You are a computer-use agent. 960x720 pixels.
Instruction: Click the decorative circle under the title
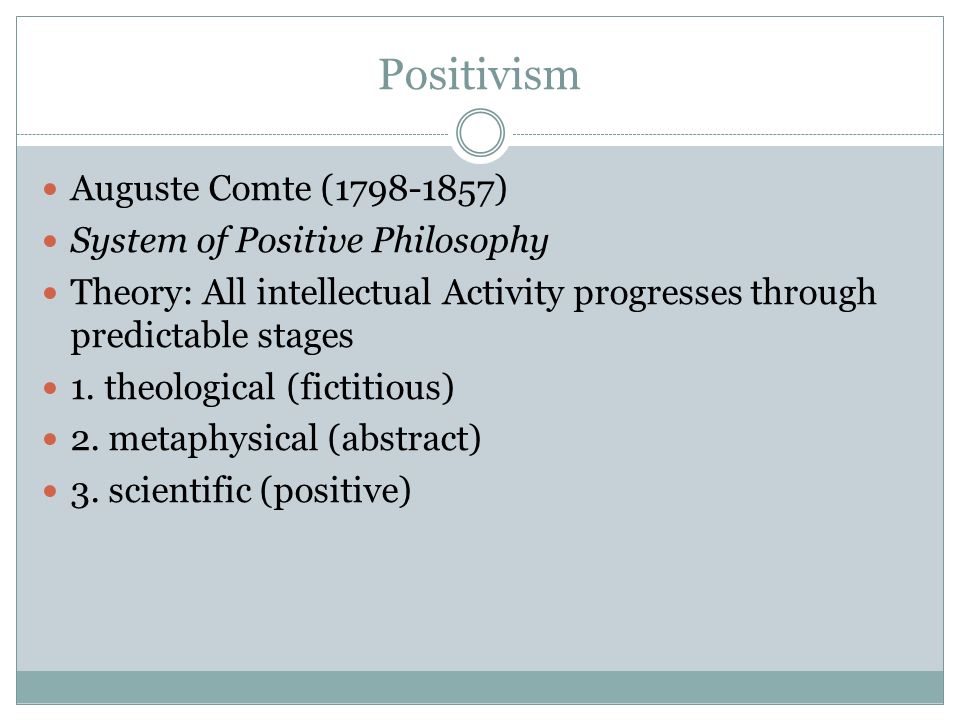coord(481,133)
